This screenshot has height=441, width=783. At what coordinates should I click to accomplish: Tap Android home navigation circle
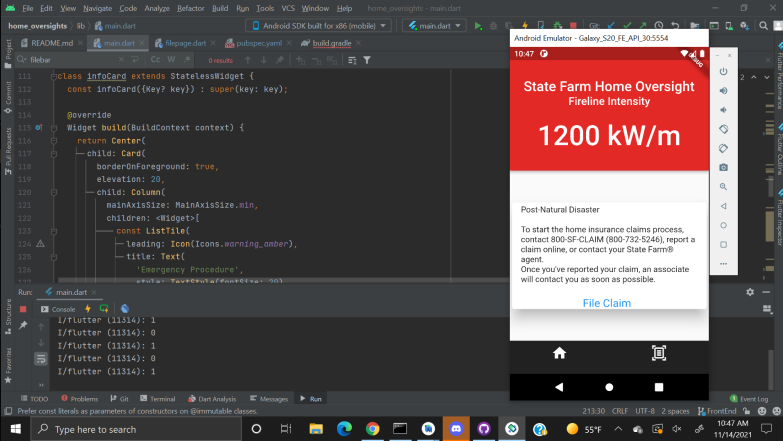[609, 387]
